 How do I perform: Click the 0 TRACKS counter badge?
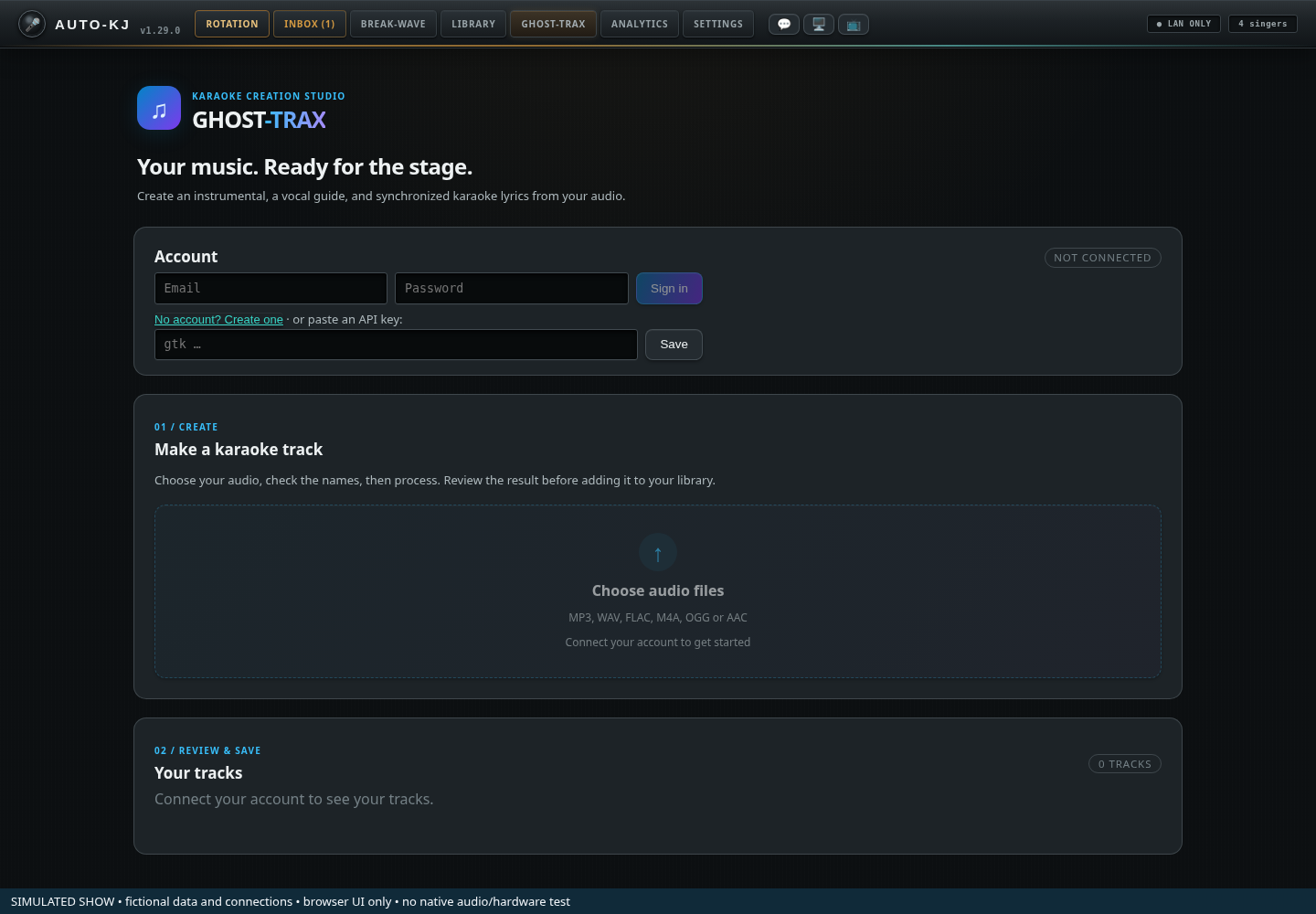click(x=1125, y=764)
